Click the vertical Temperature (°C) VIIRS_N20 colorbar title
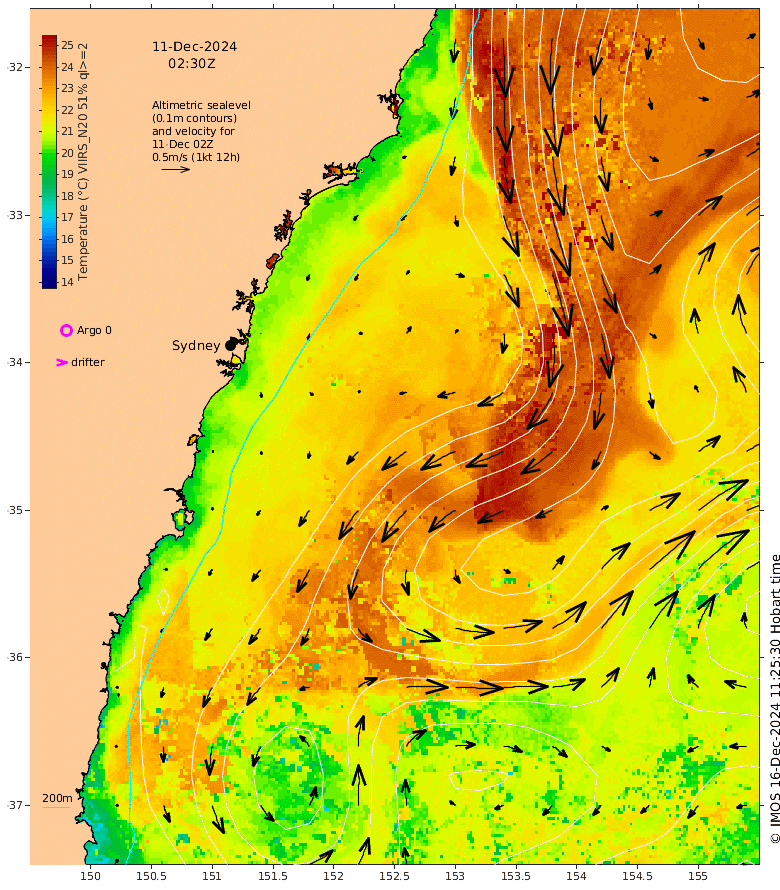The height and width of the screenshot is (890, 780). 83,161
